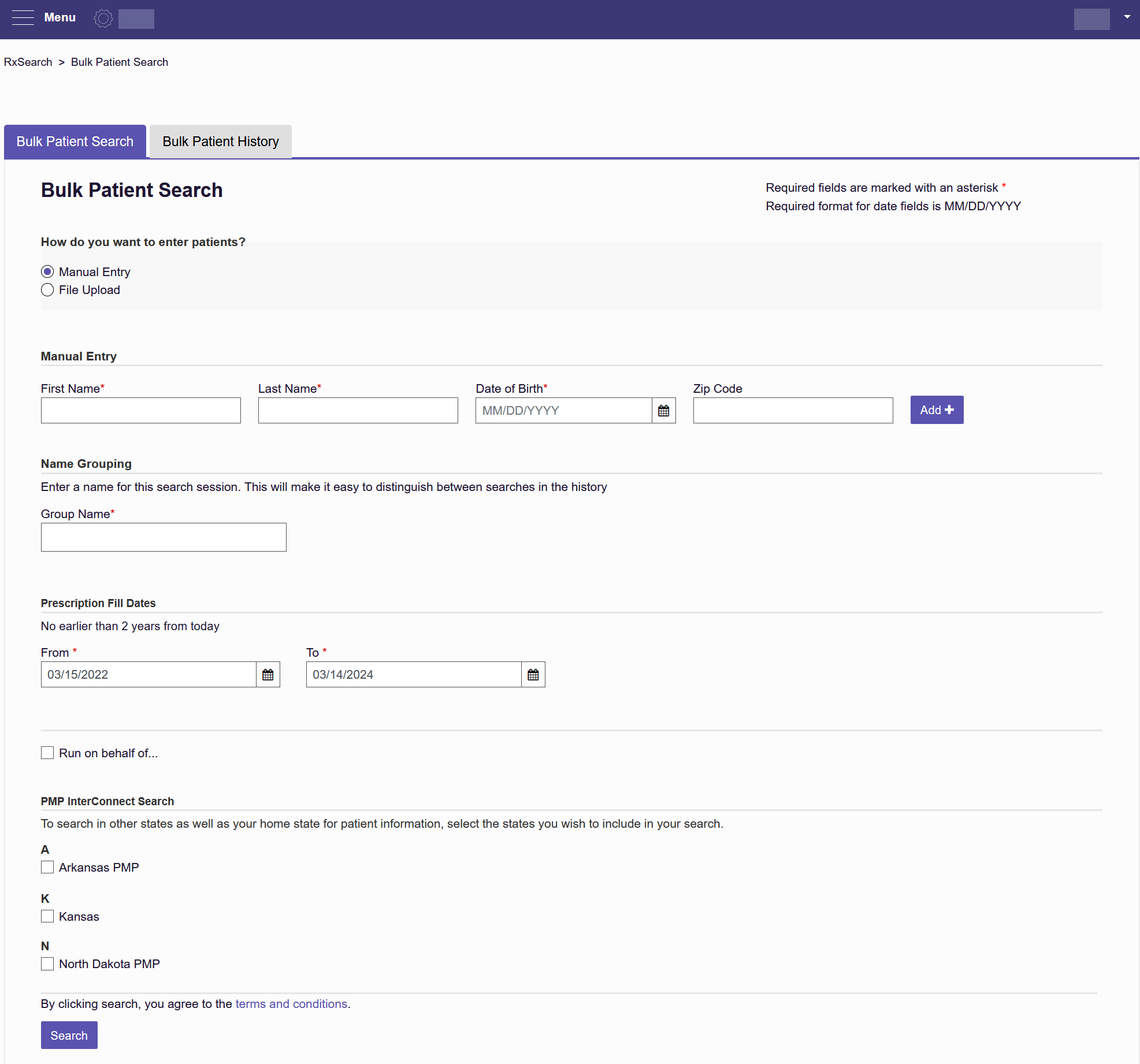Open the terms and conditions link
This screenshot has width=1140, height=1064.
292,1003
